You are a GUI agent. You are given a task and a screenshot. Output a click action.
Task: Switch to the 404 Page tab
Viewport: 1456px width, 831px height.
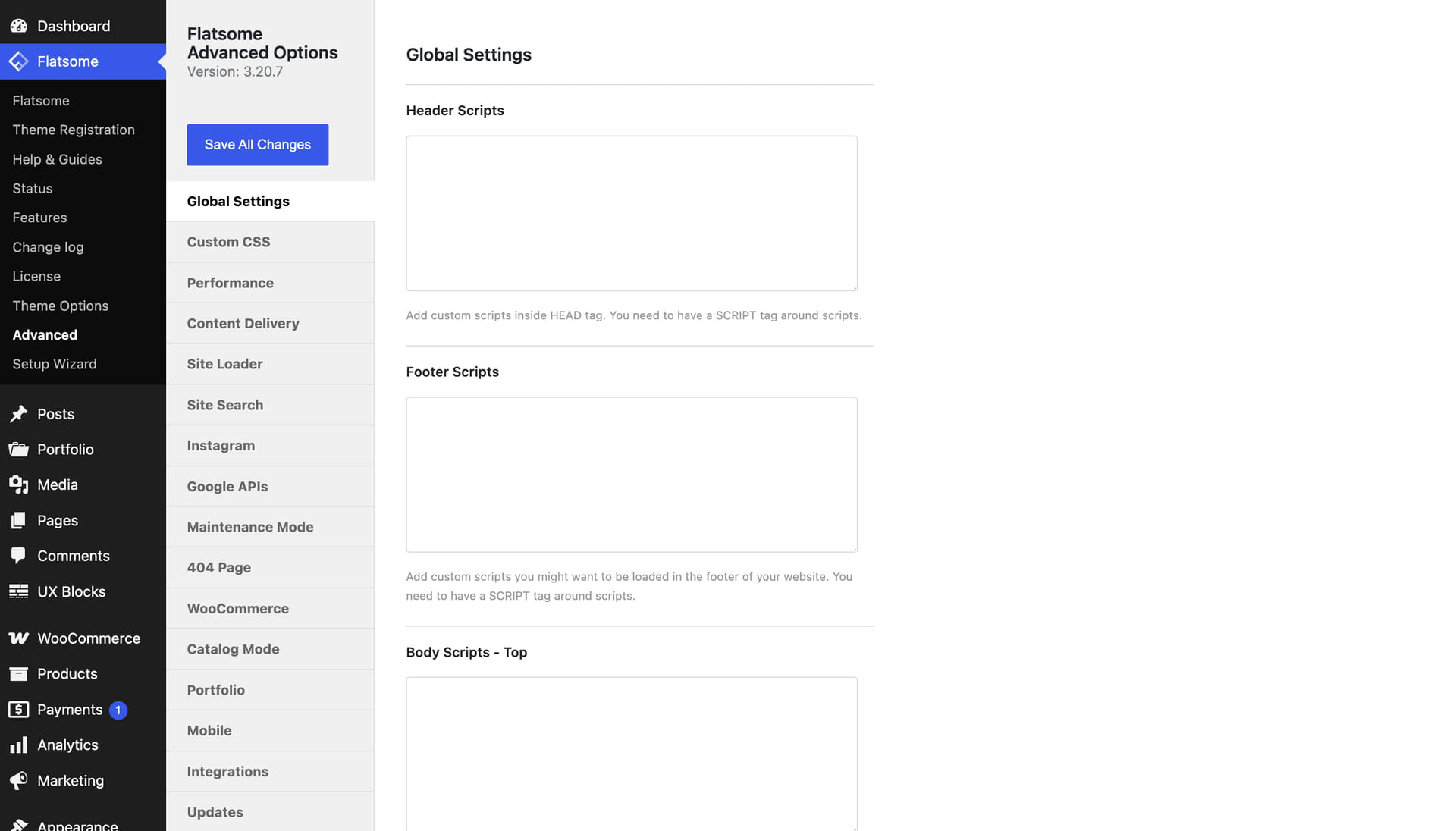point(270,568)
